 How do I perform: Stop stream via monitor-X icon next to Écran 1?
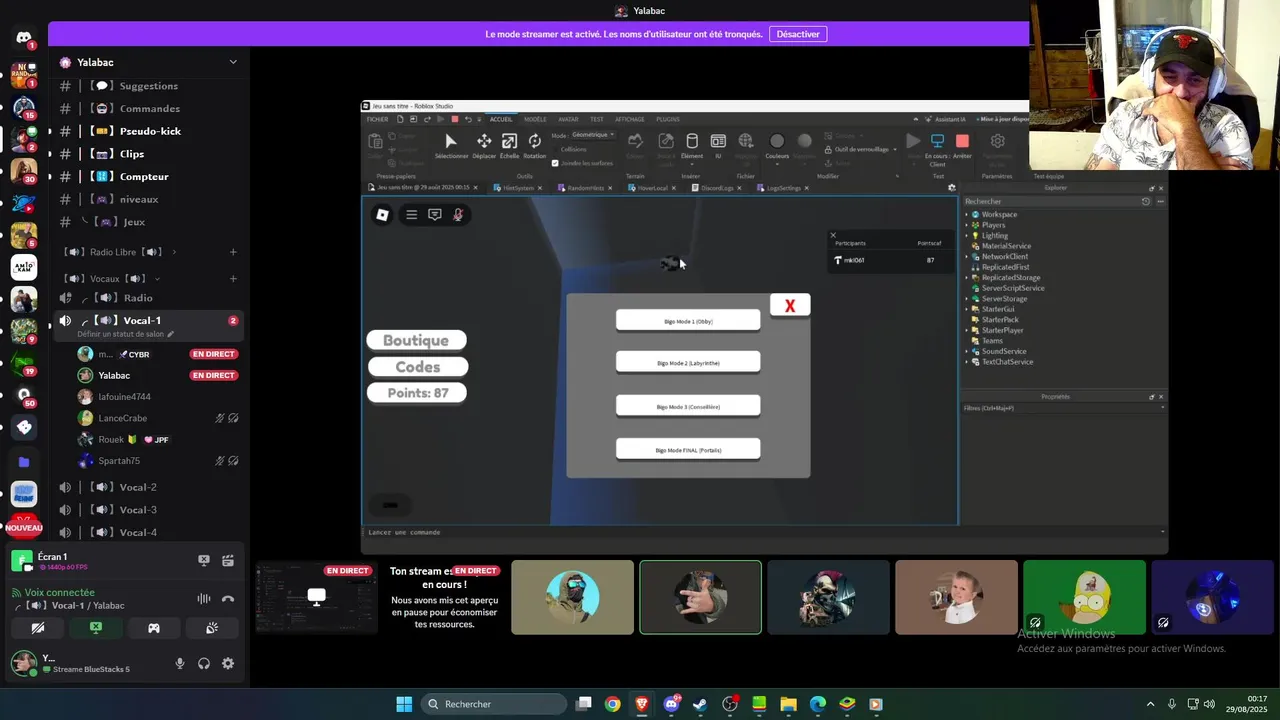point(204,561)
